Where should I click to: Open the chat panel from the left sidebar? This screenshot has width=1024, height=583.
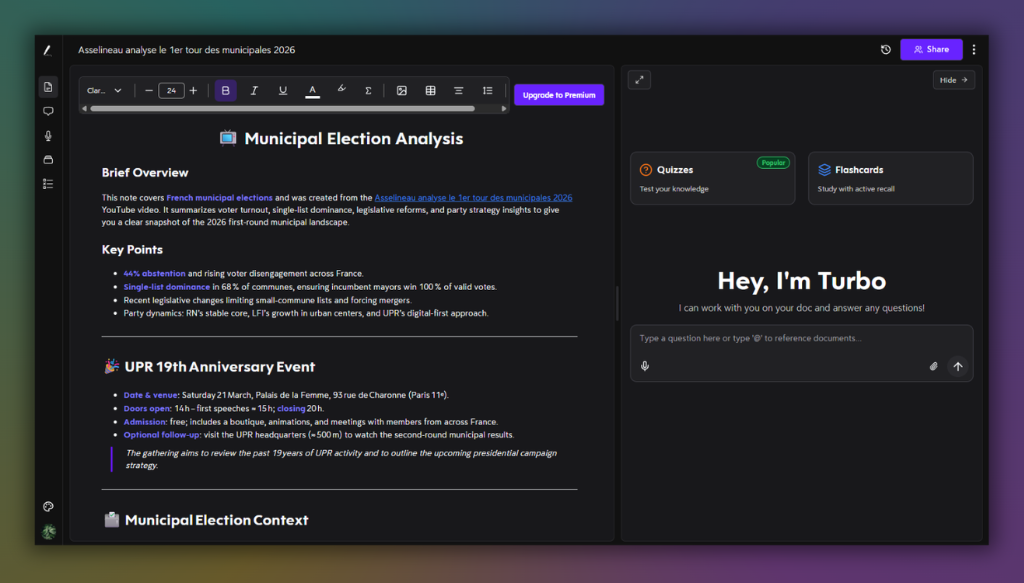coord(47,111)
